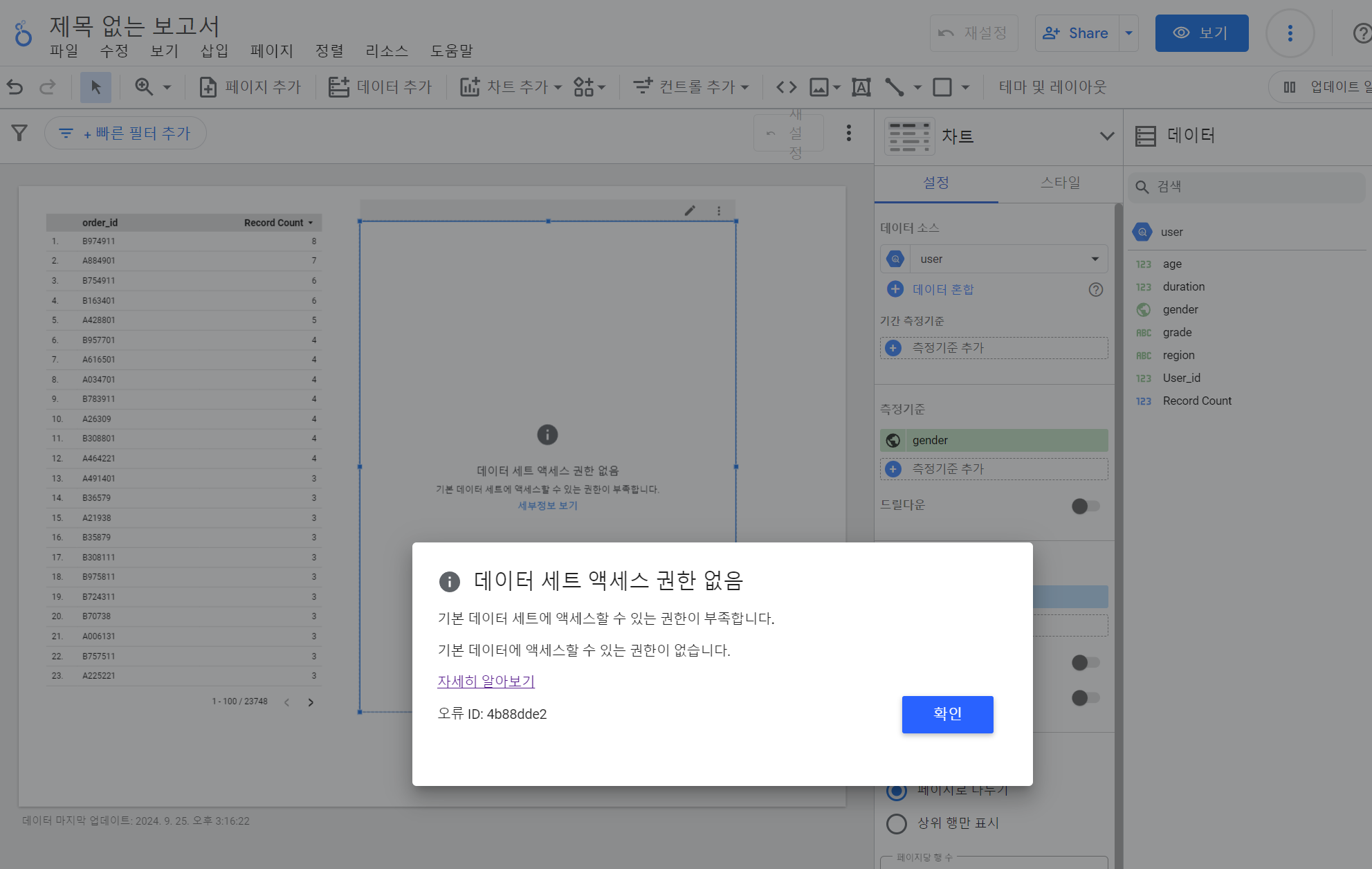Click 측정기준 추가 below gender

coord(994,469)
